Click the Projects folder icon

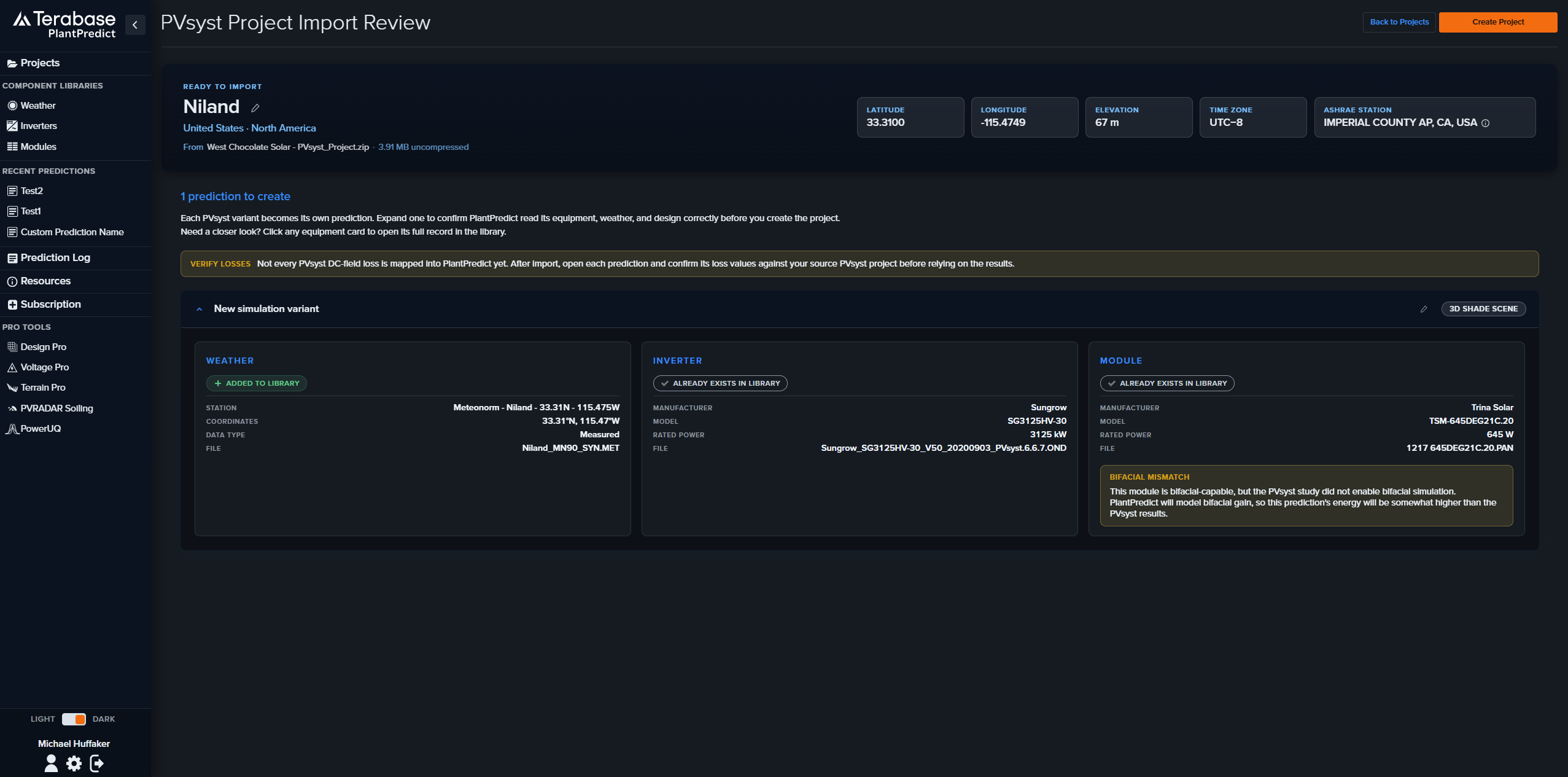pyautogui.click(x=12, y=63)
